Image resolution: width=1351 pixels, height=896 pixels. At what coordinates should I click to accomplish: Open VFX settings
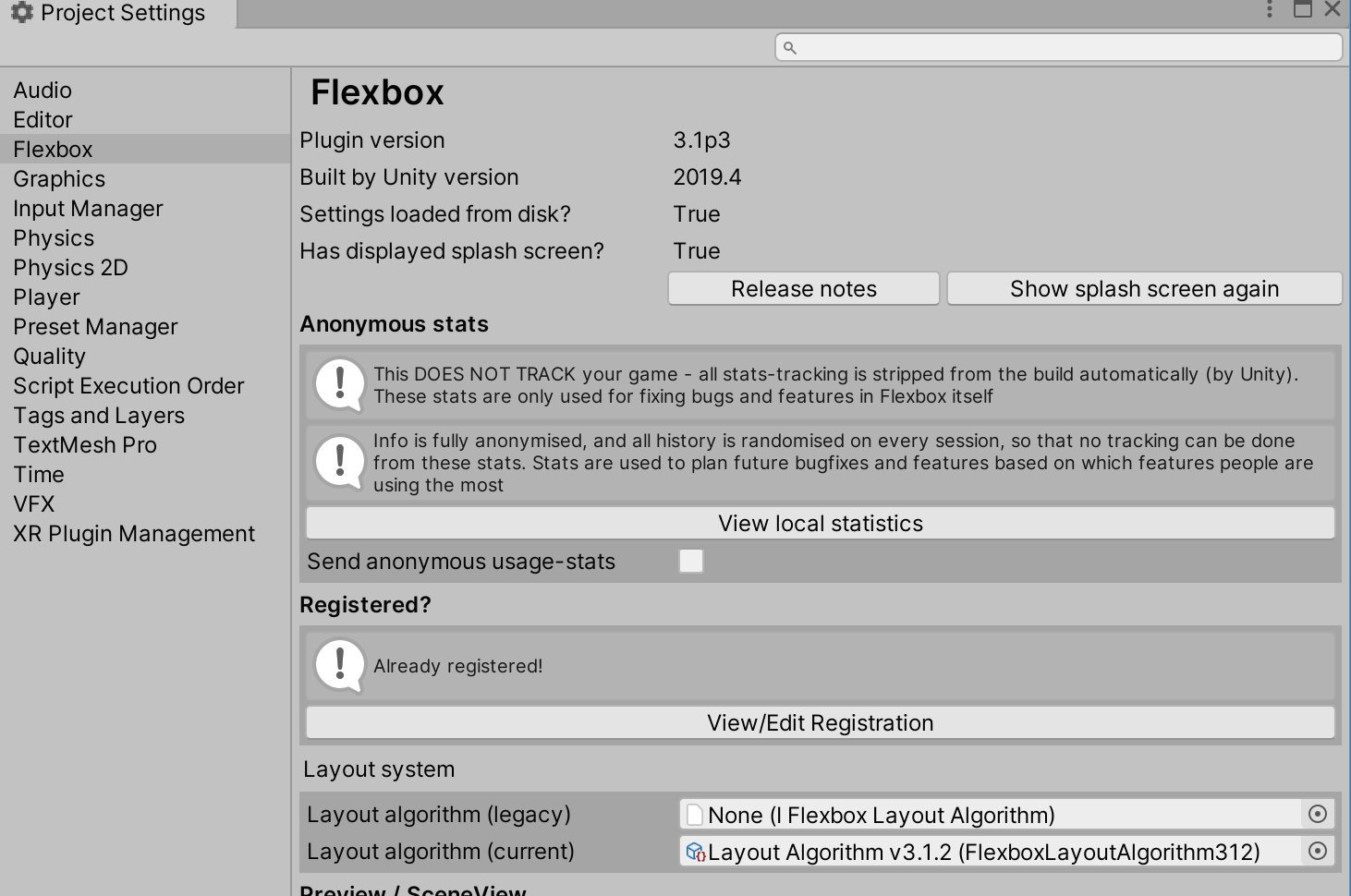click(x=145, y=503)
